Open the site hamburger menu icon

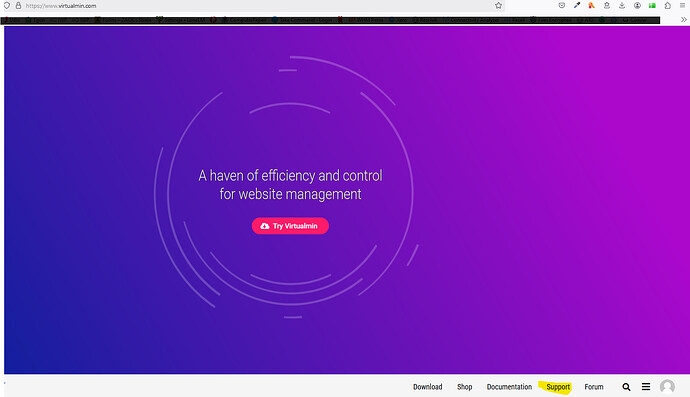click(646, 387)
